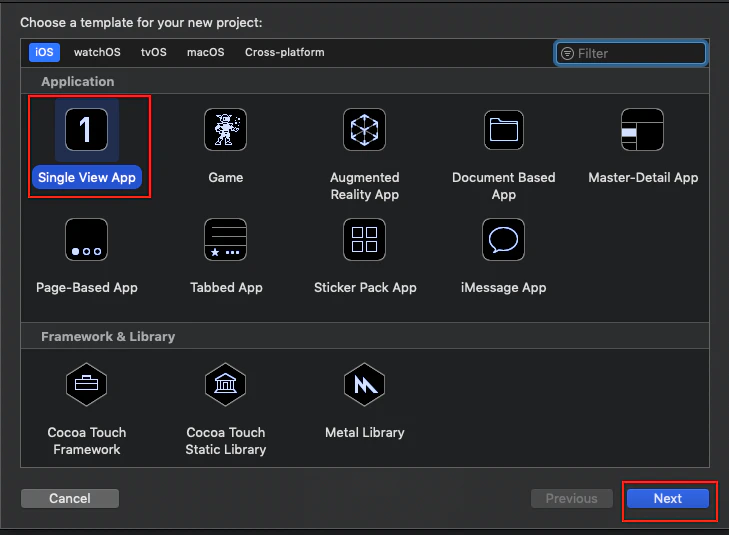
Task: Click the filter icon in search field
Action: [567, 53]
